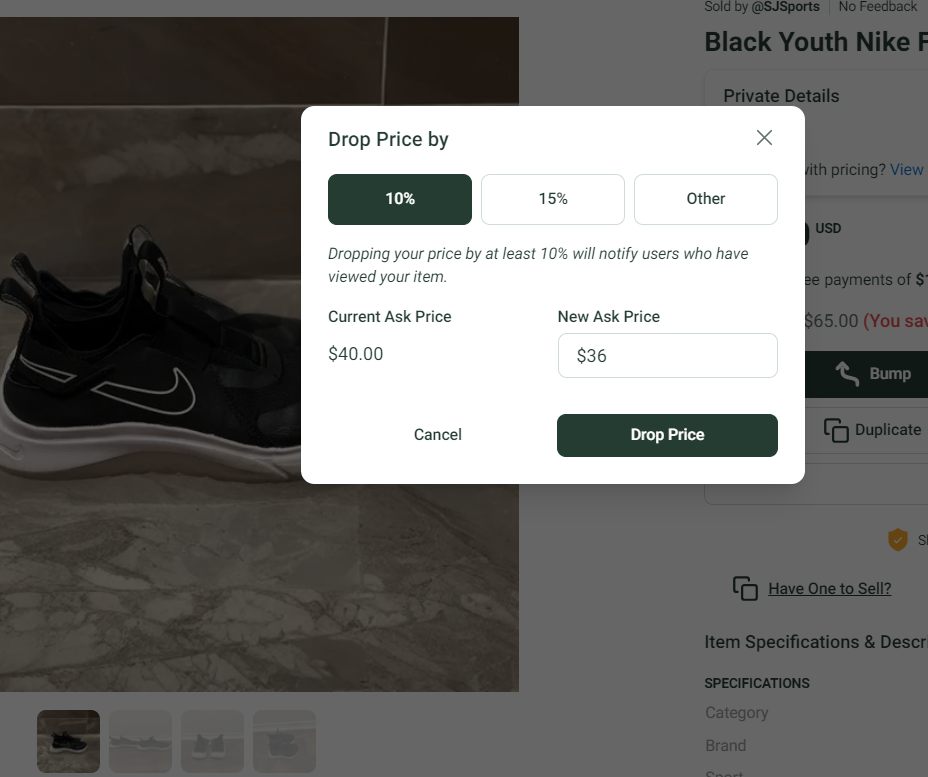This screenshot has width=928, height=777.
Task: Click the Private Details section header
Action: (781, 96)
